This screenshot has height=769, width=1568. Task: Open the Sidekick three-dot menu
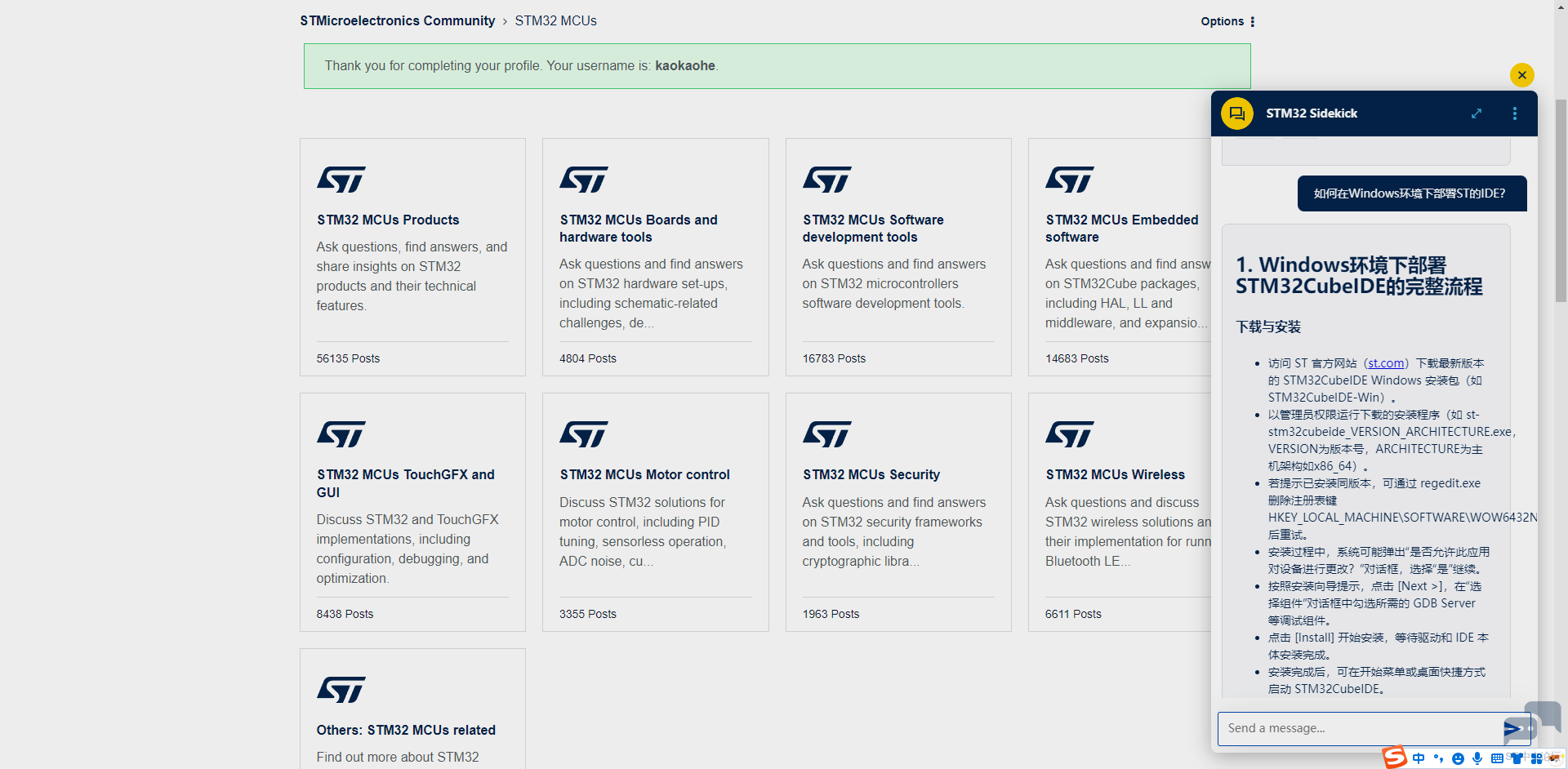point(1514,113)
